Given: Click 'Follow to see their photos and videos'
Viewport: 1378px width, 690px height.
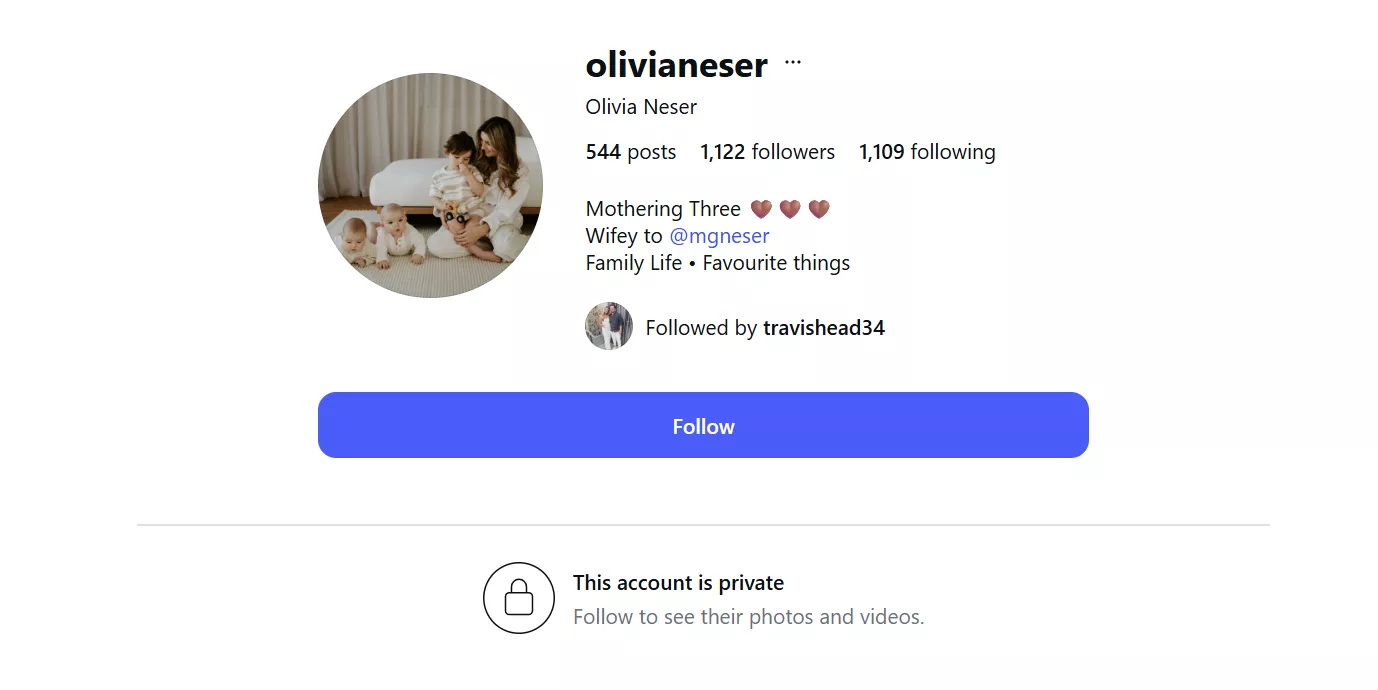Looking at the screenshot, I should pos(749,617).
